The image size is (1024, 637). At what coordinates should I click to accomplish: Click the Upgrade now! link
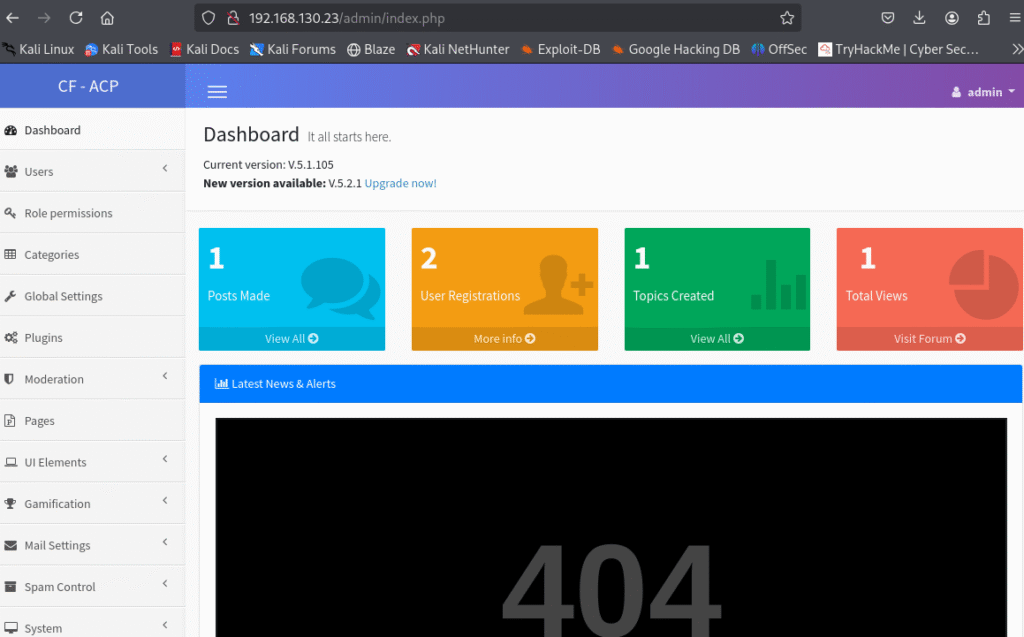click(x=400, y=184)
